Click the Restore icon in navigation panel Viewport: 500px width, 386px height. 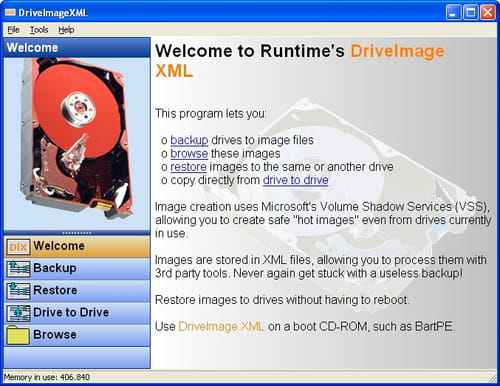click(18, 291)
